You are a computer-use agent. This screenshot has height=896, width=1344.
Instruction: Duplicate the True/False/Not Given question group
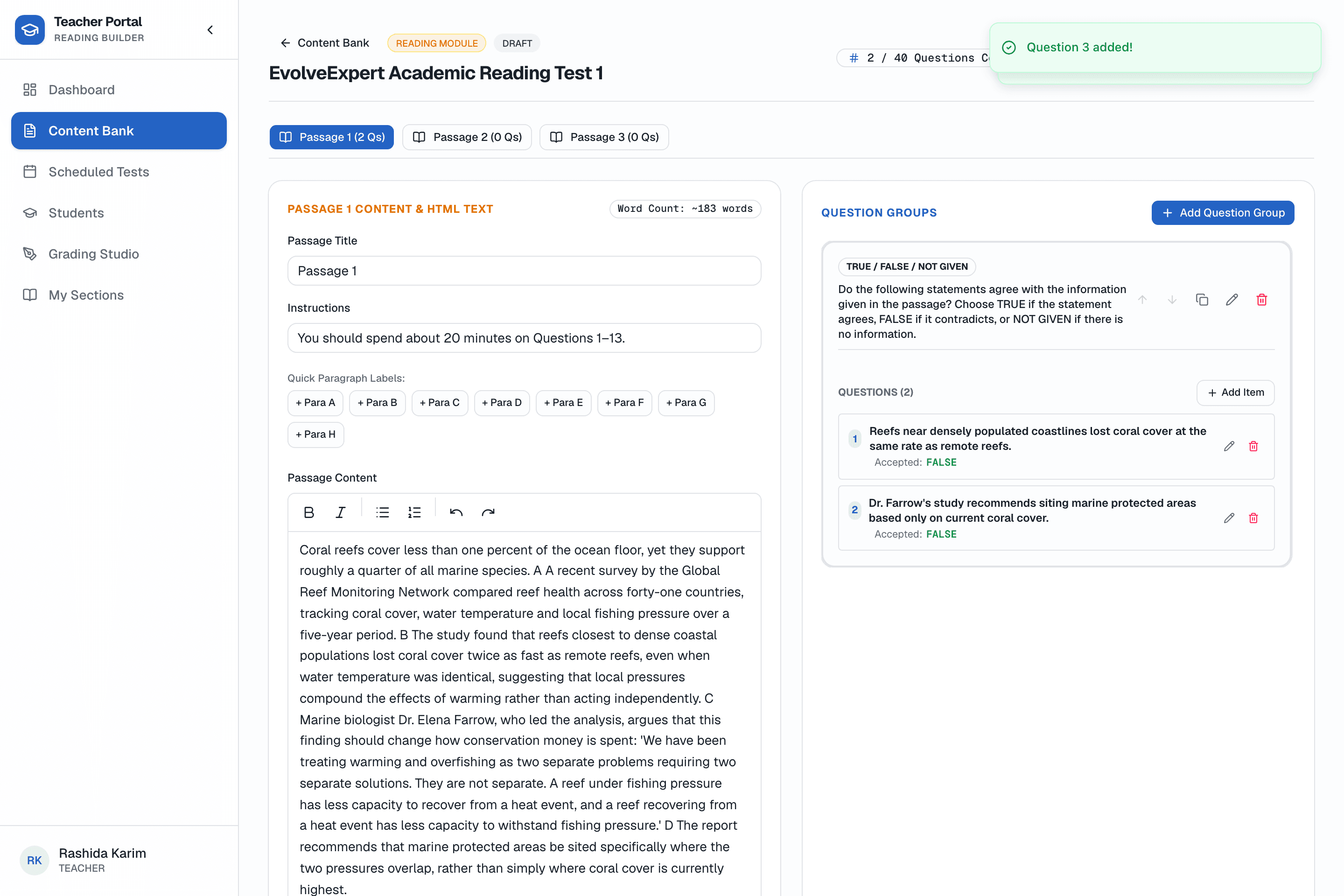tap(1202, 300)
